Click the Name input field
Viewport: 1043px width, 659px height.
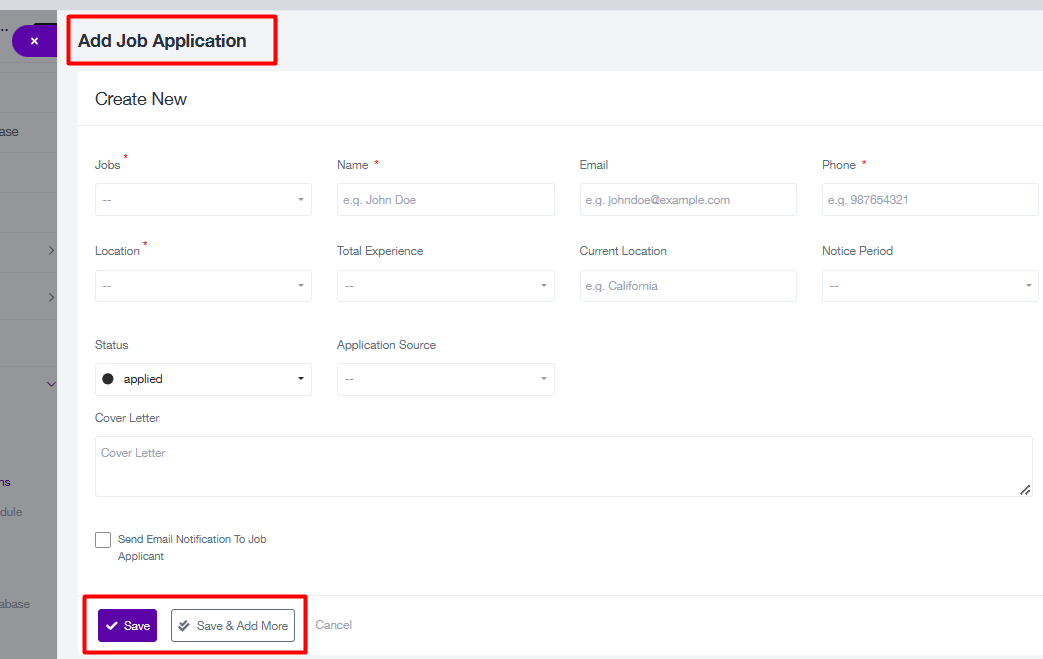446,199
